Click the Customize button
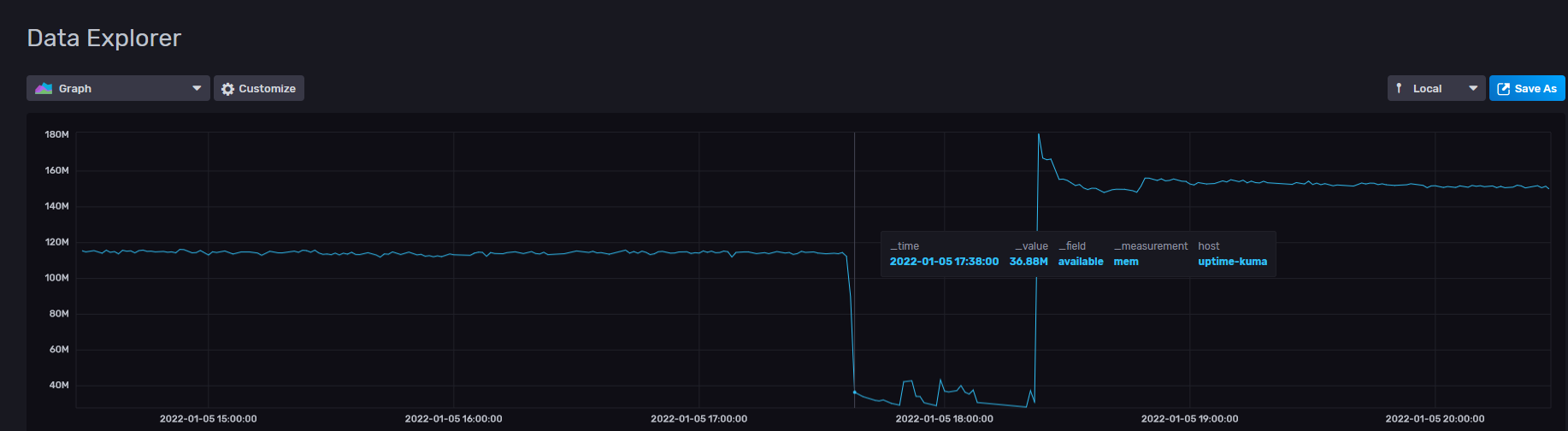Viewport: 1568px width, 431px height. click(x=259, y=88)
